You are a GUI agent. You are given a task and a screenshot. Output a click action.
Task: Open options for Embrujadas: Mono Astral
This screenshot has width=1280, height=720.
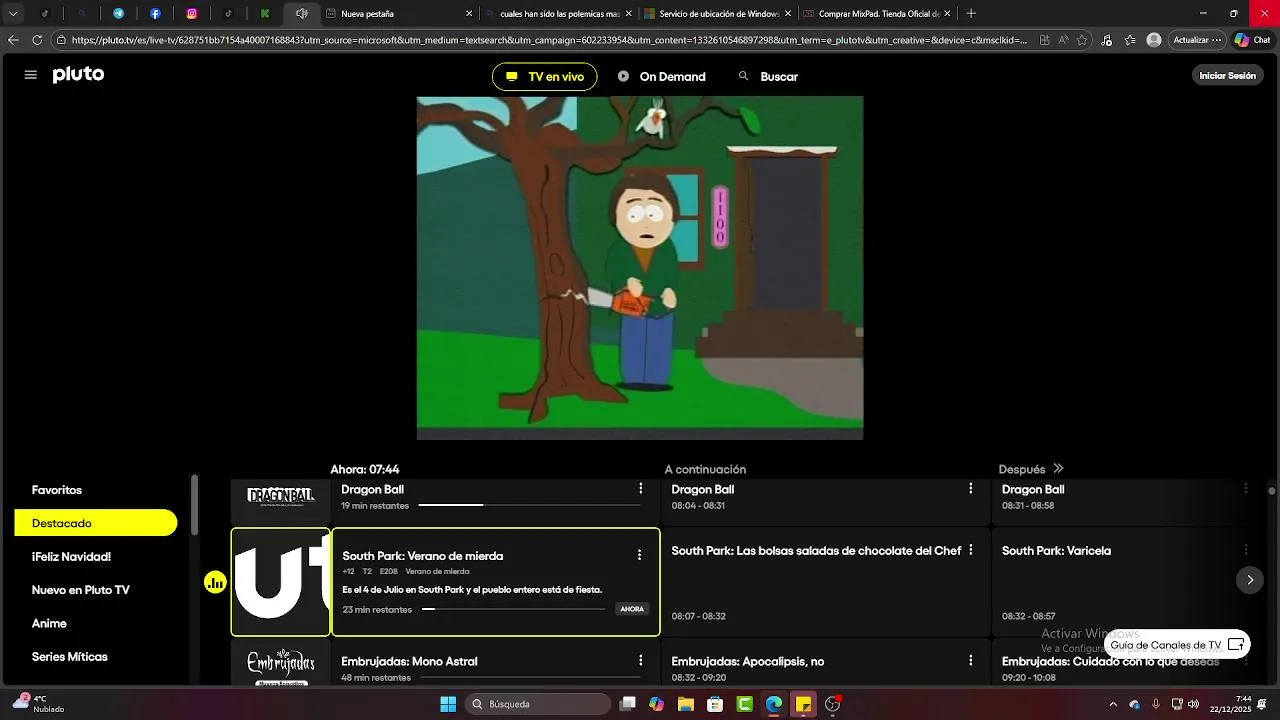point(641,660)
